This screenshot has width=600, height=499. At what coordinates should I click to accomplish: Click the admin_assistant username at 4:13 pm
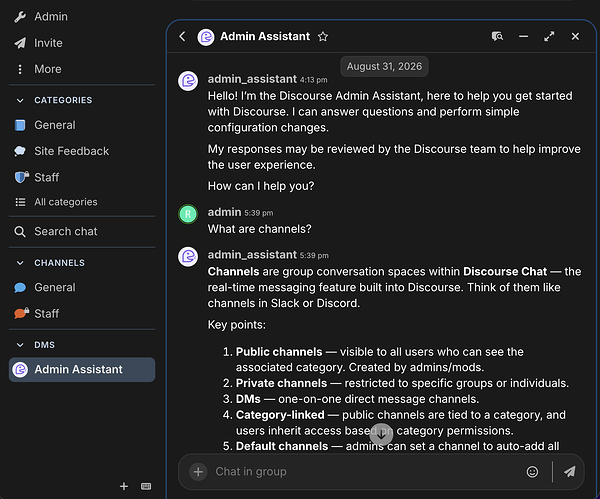252,79
